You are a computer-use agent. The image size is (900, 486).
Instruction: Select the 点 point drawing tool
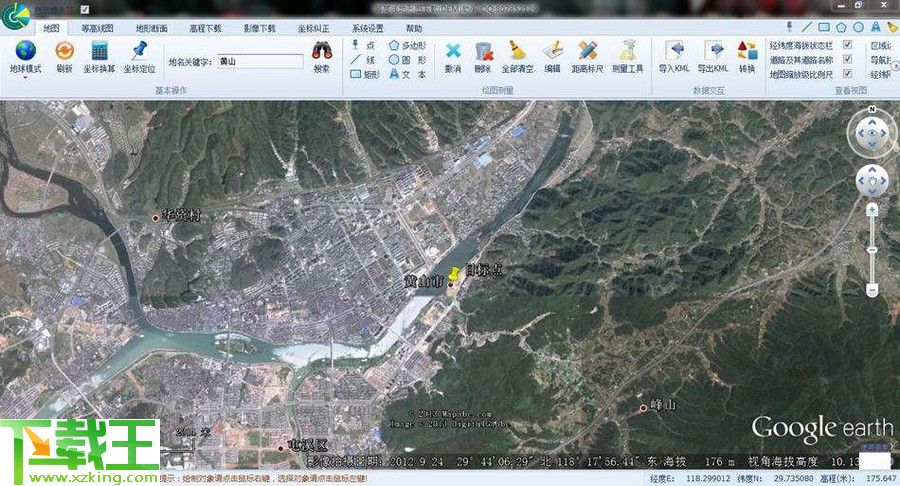click(362, 45)
